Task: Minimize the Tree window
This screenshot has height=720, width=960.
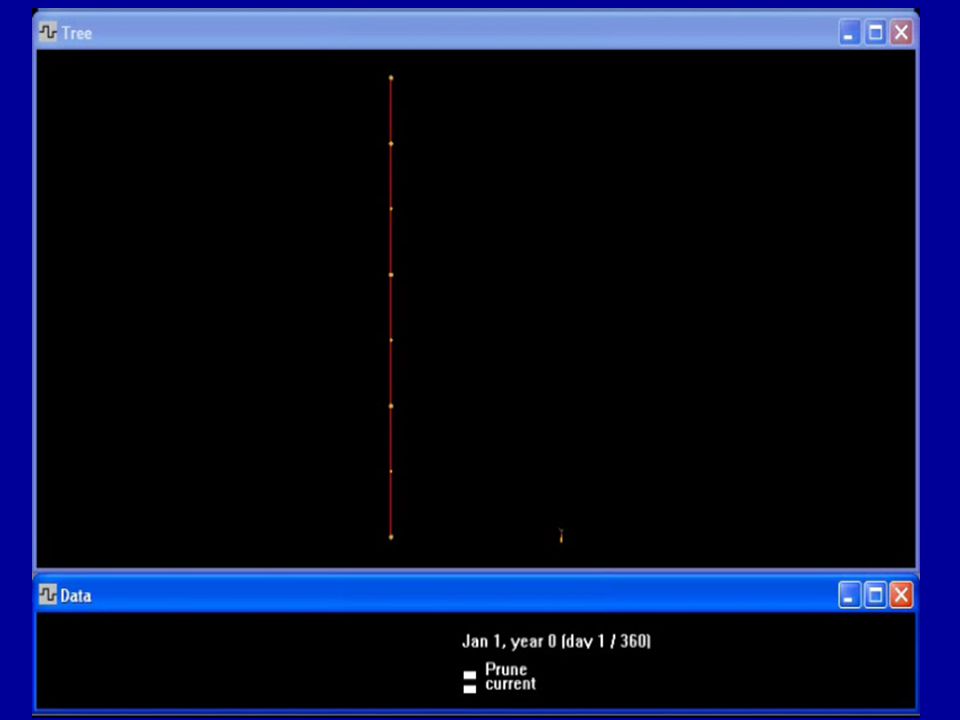Action: click(849, 32)
